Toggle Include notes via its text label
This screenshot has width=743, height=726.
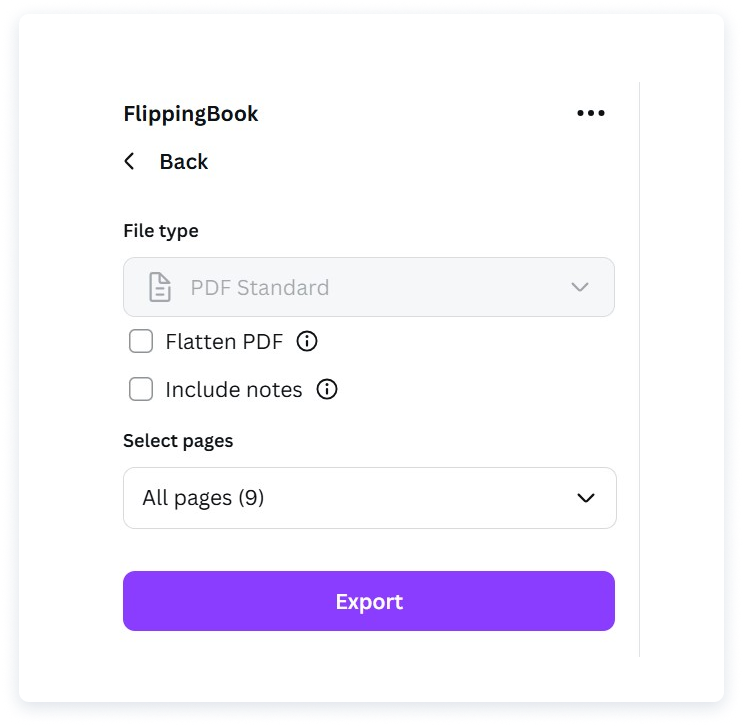(234, 390)
